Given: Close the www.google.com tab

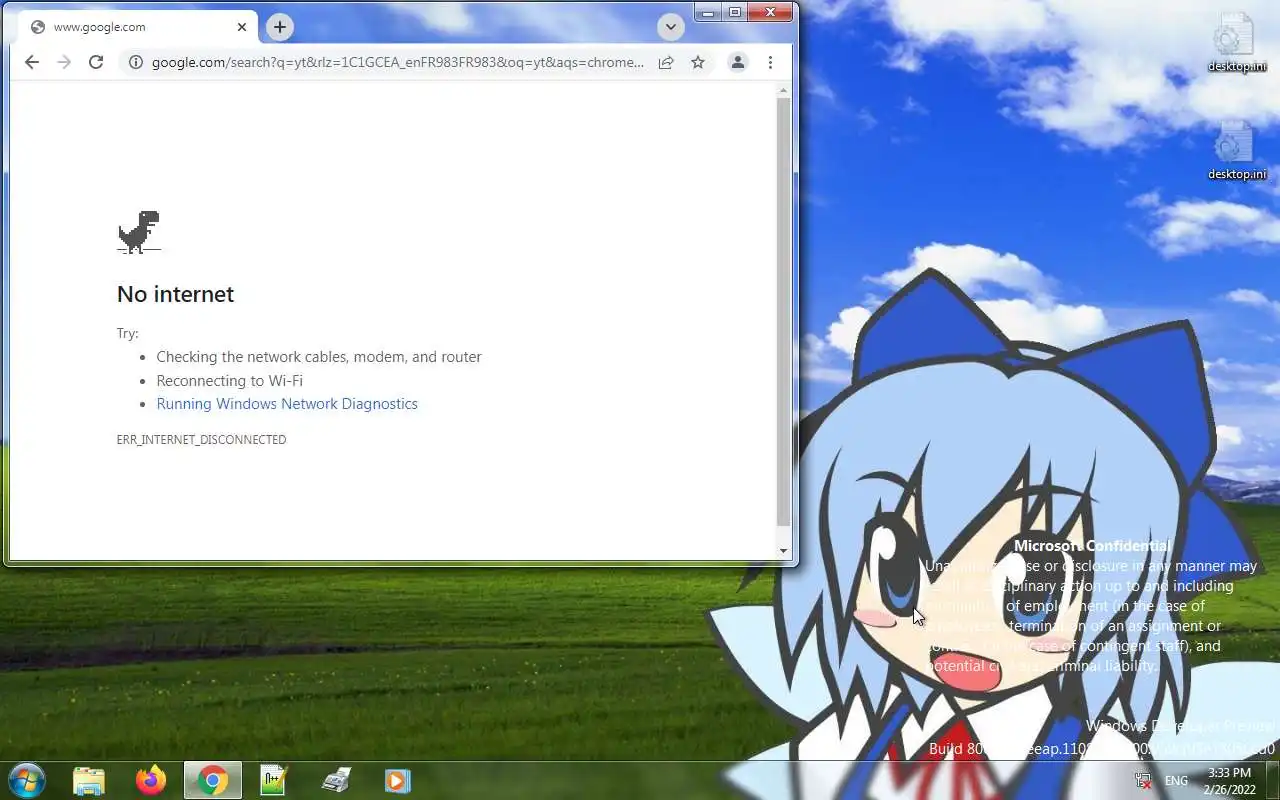Looking at the screenshot, I should coord(242,27).
